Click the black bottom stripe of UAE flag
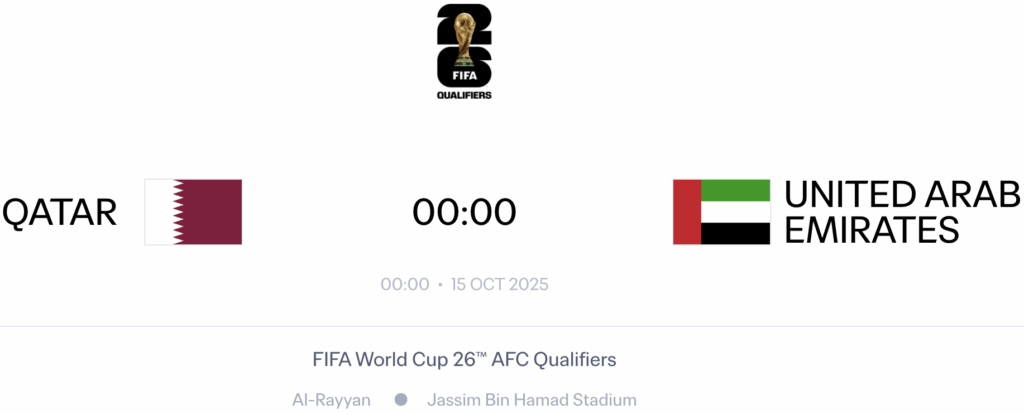 735,234
